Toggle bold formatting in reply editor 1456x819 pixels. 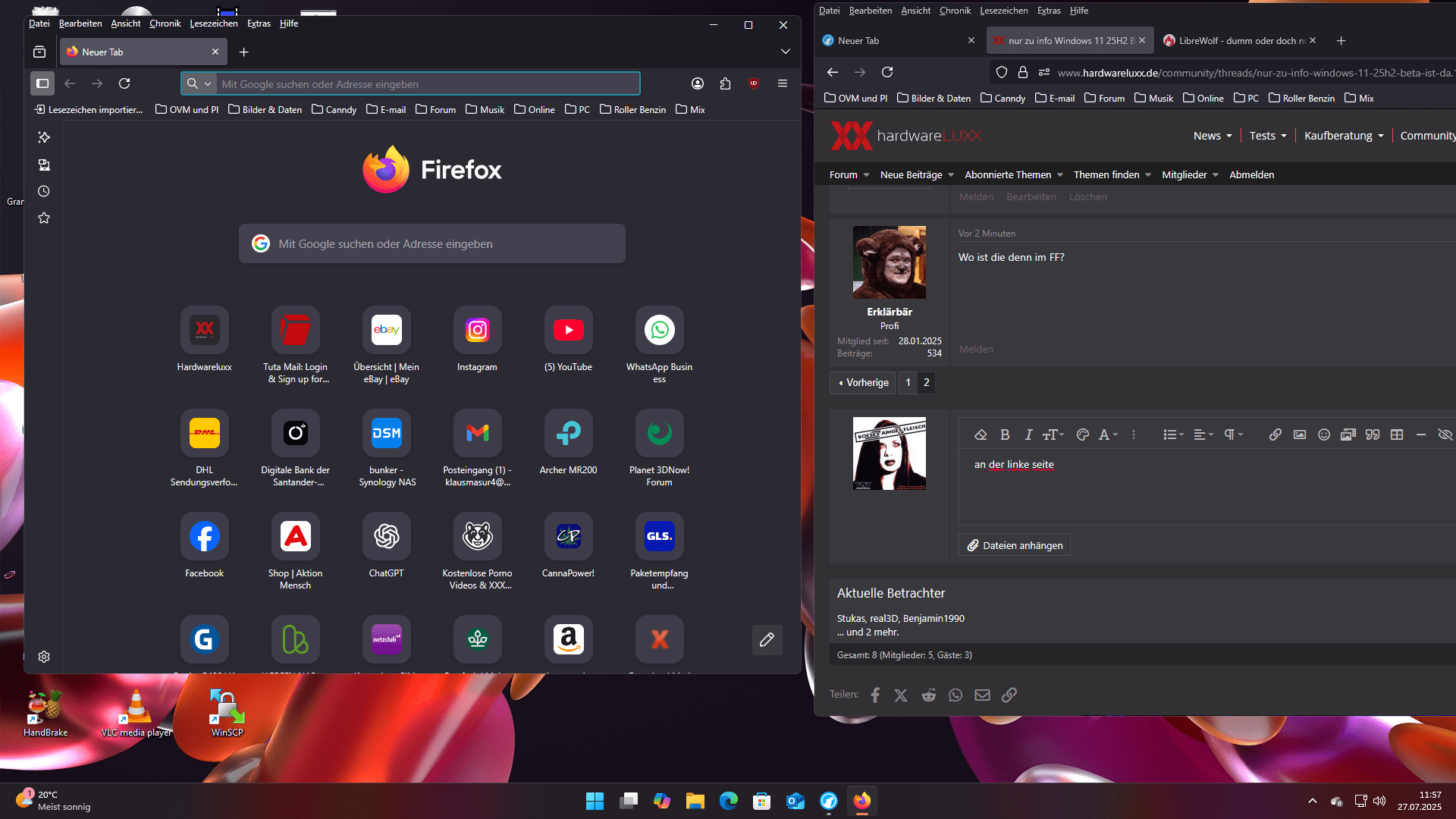[x=1004, y=435]
